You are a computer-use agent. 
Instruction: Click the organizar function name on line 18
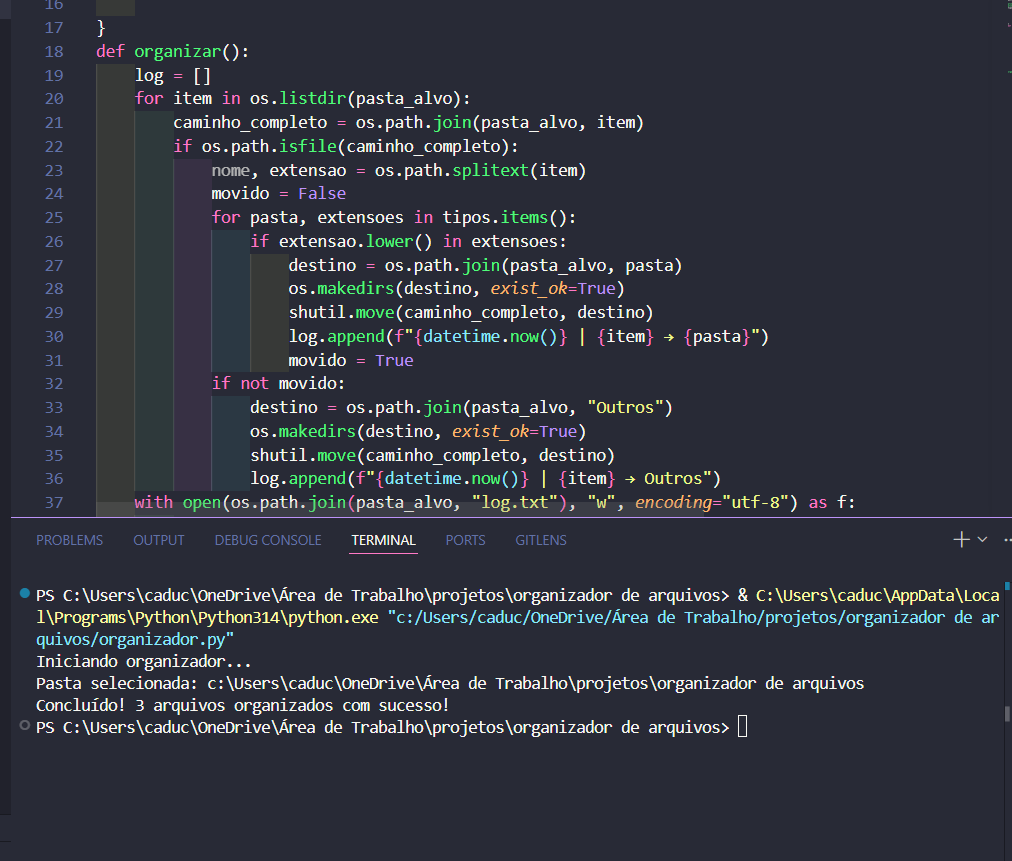click(x=177, y=52)
